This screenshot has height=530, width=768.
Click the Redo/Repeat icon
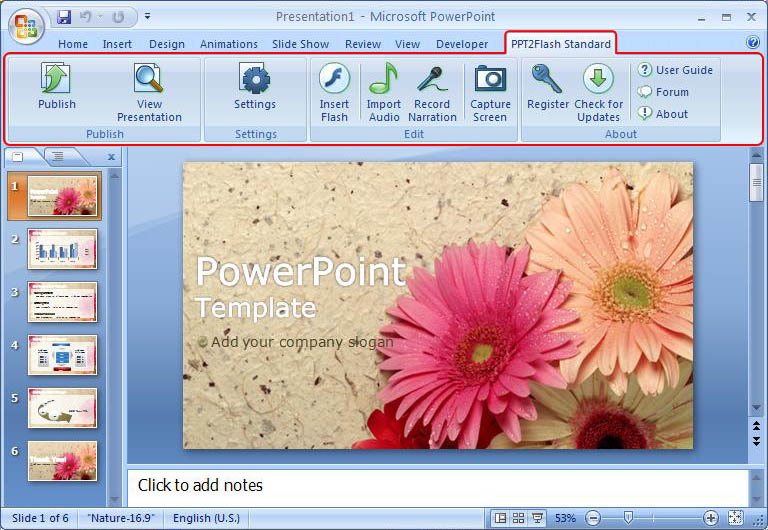click(118, 17)
